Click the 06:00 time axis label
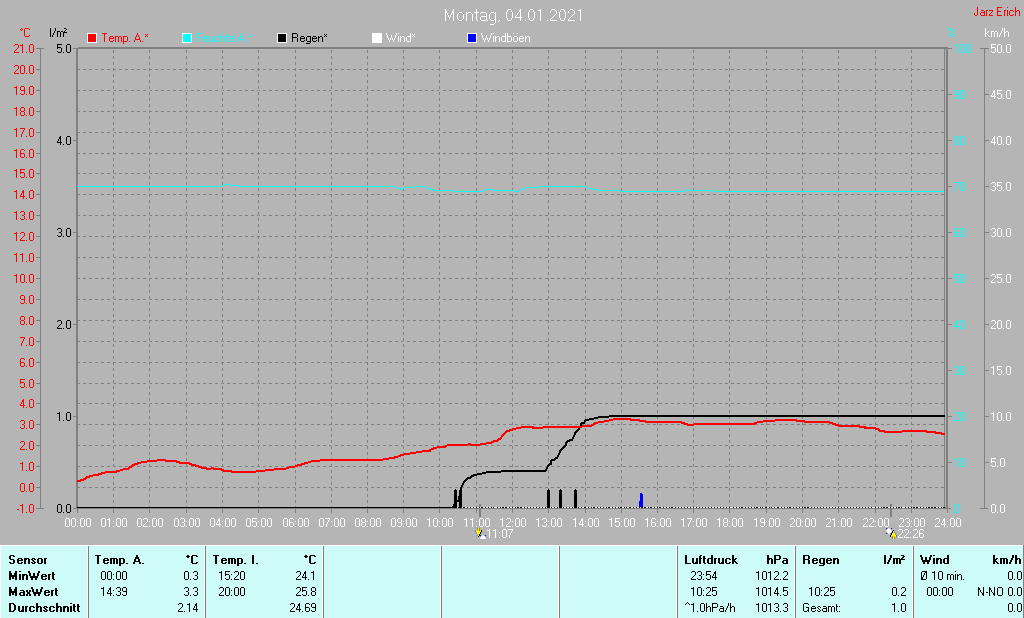The width and height of the screenshot is (1024, 618). pos(295,523)
